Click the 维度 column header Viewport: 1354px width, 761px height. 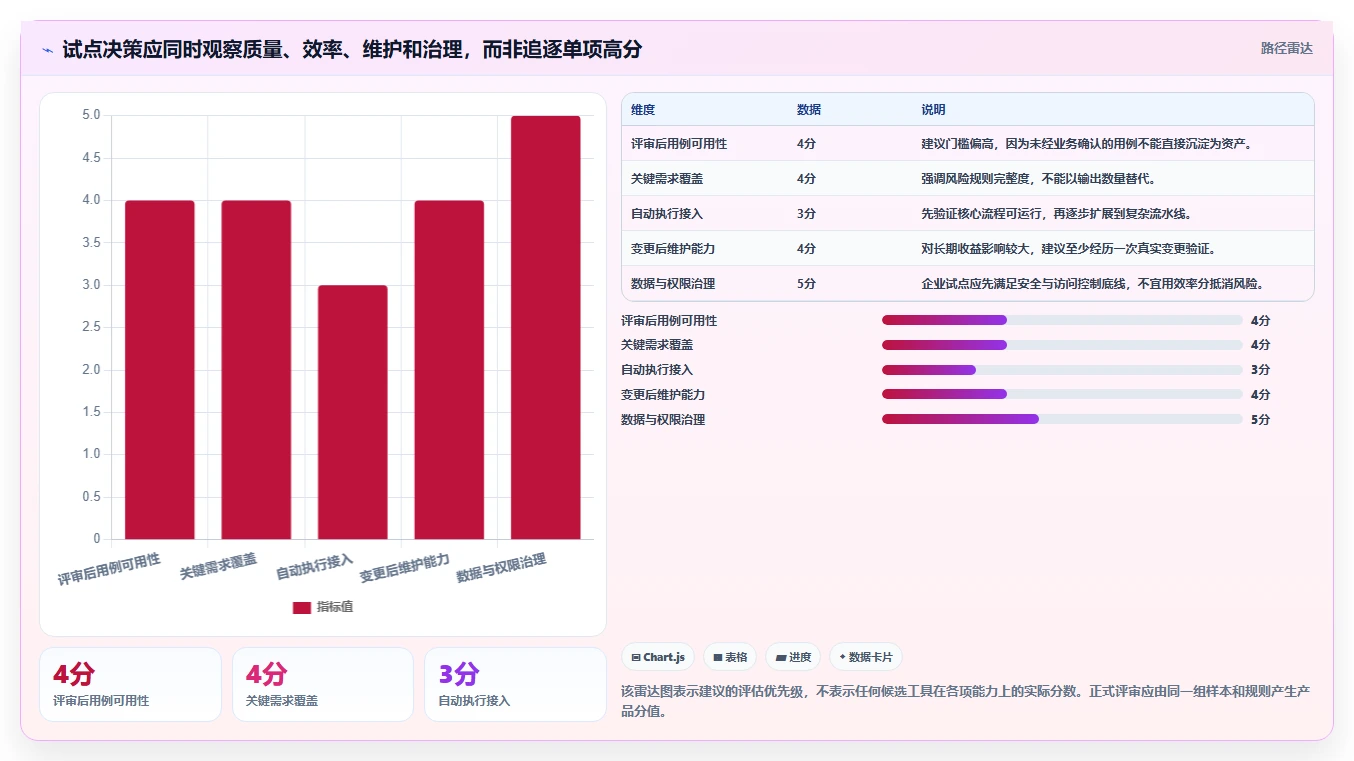point(643,110)
